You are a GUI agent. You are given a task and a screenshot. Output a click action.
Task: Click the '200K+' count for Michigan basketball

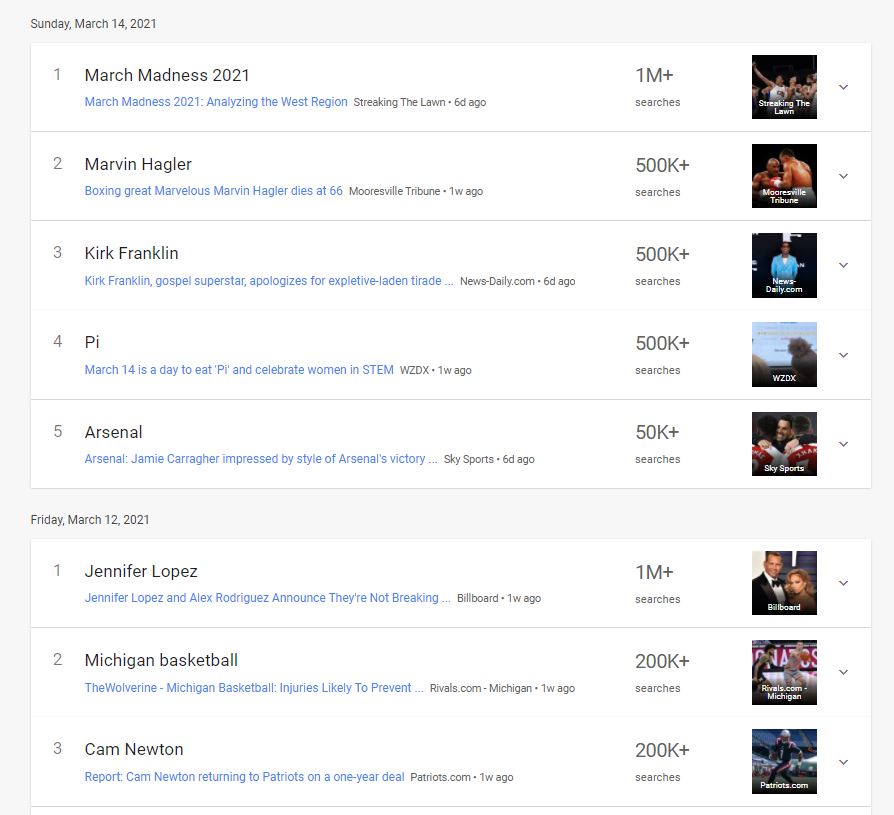click(663, 662)
